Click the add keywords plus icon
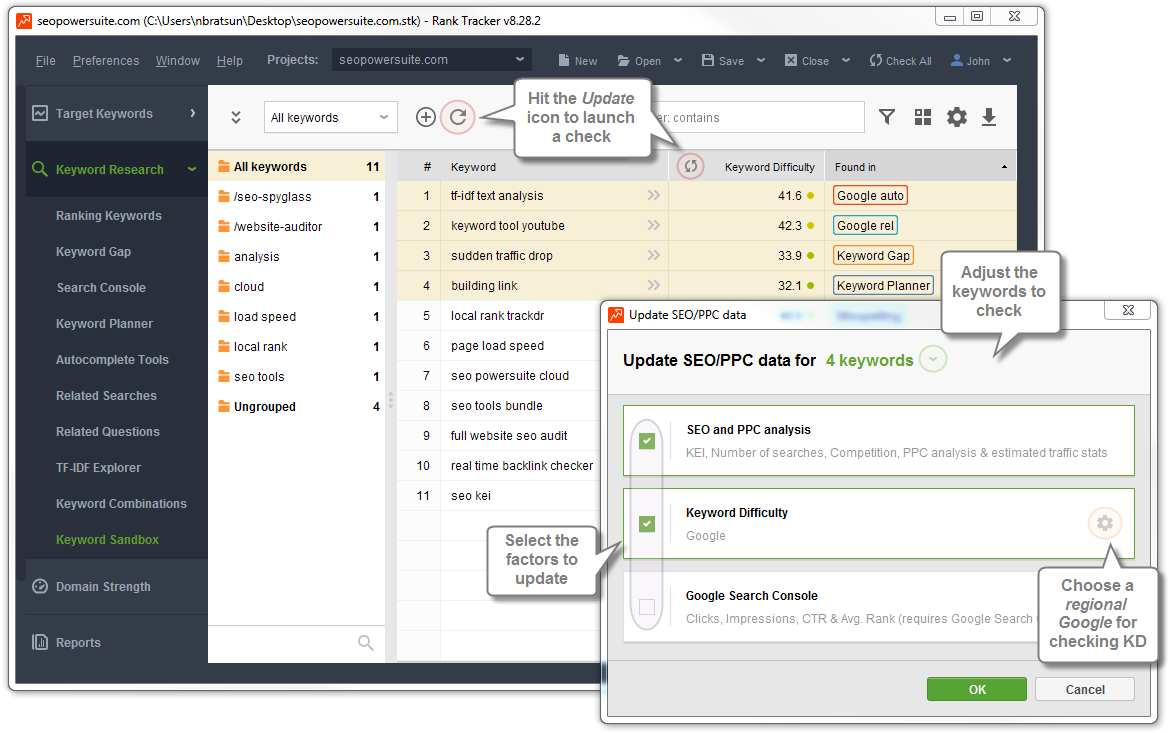Screen dimensions: 1170x733 click(x=426, y=117)
